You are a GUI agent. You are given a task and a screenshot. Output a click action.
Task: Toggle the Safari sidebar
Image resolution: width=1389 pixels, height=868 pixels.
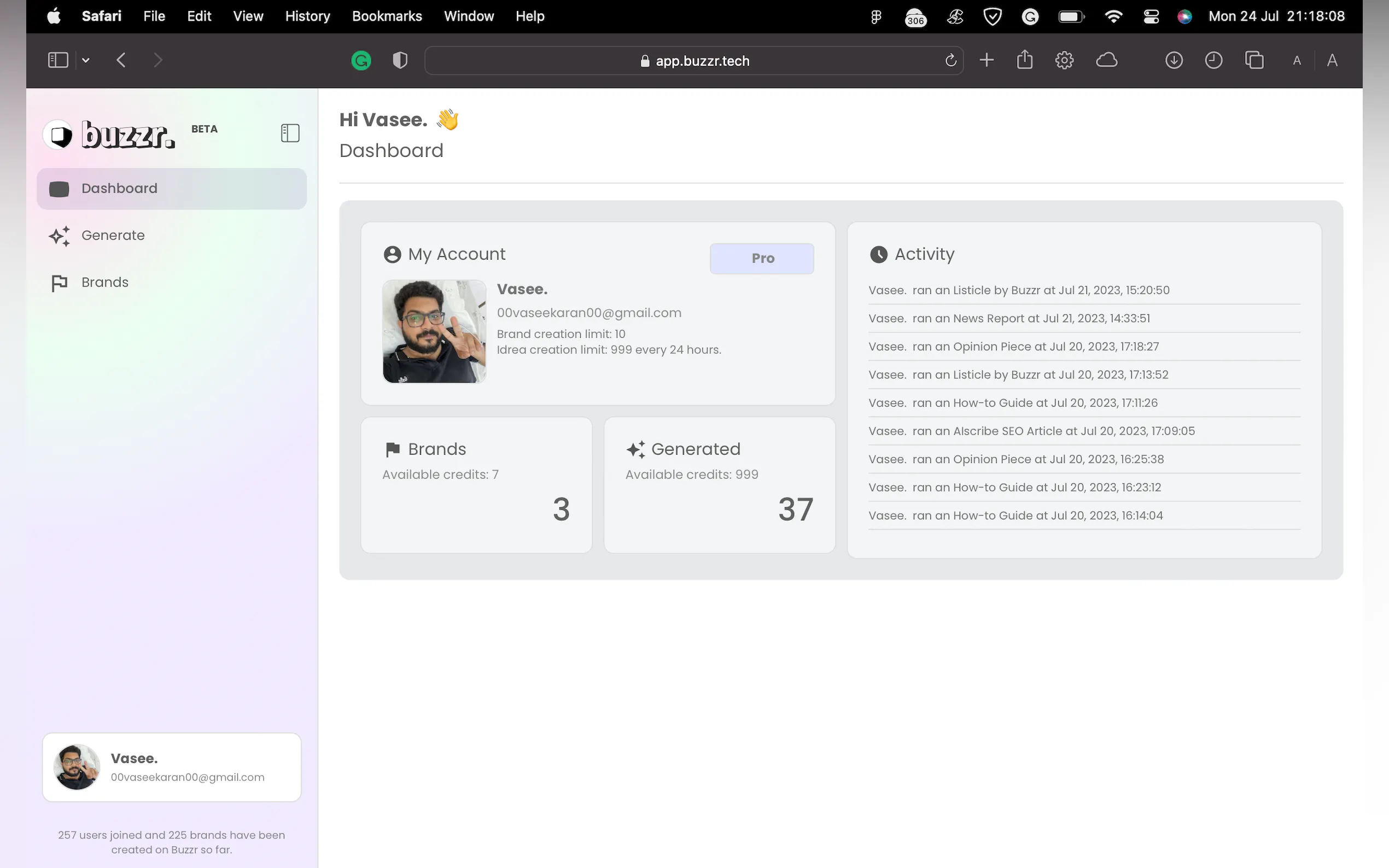pos(58,60)
